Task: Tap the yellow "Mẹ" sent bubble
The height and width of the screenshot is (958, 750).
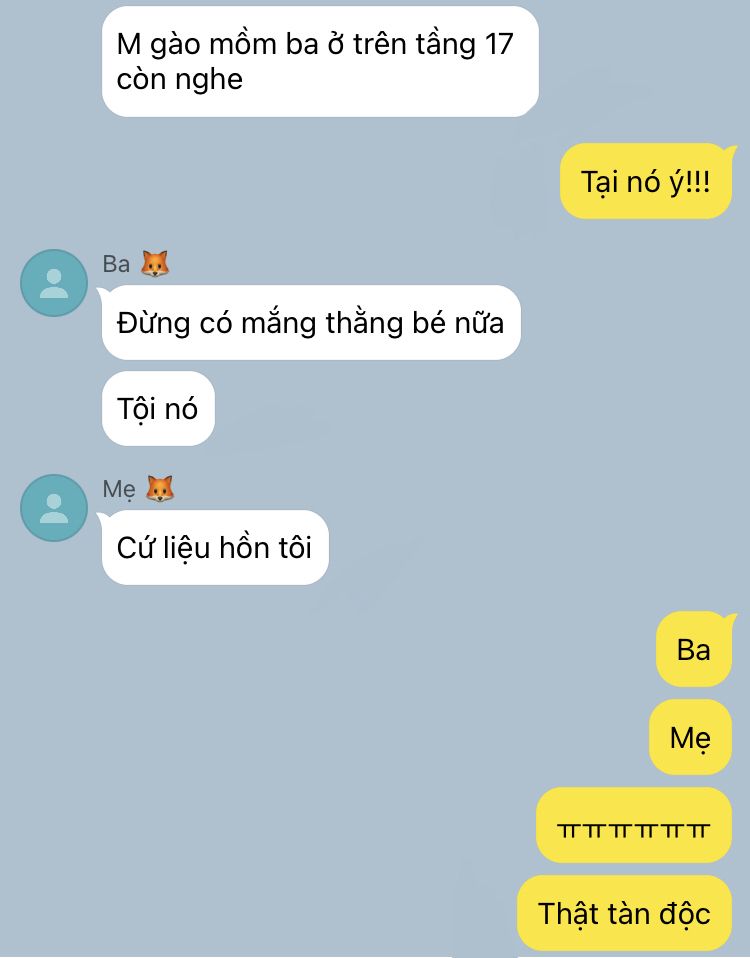Action: point(690,737)
